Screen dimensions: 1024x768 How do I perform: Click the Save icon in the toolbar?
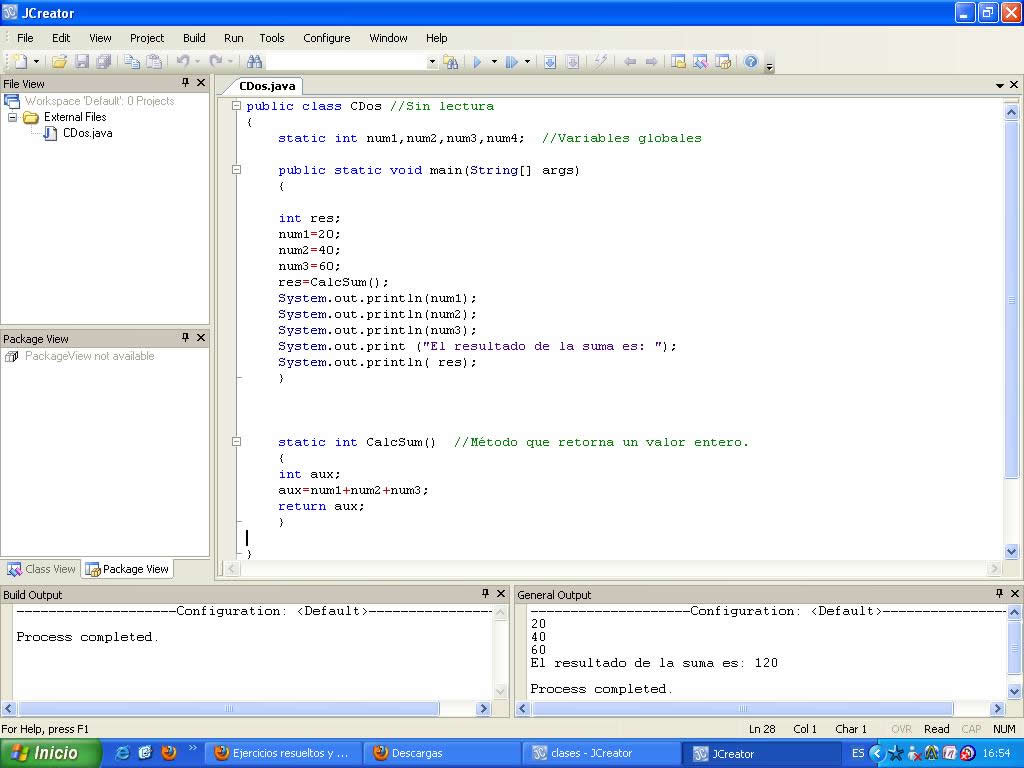coord(82,62)
